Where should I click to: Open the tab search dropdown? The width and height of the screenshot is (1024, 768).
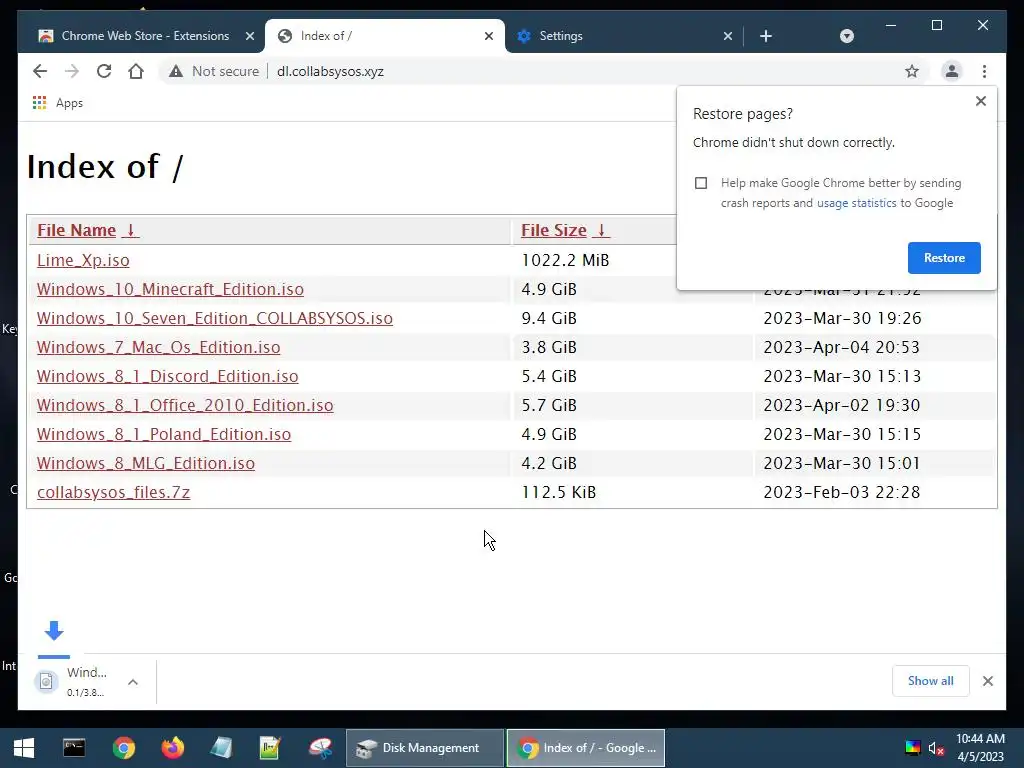pos(846,36)
